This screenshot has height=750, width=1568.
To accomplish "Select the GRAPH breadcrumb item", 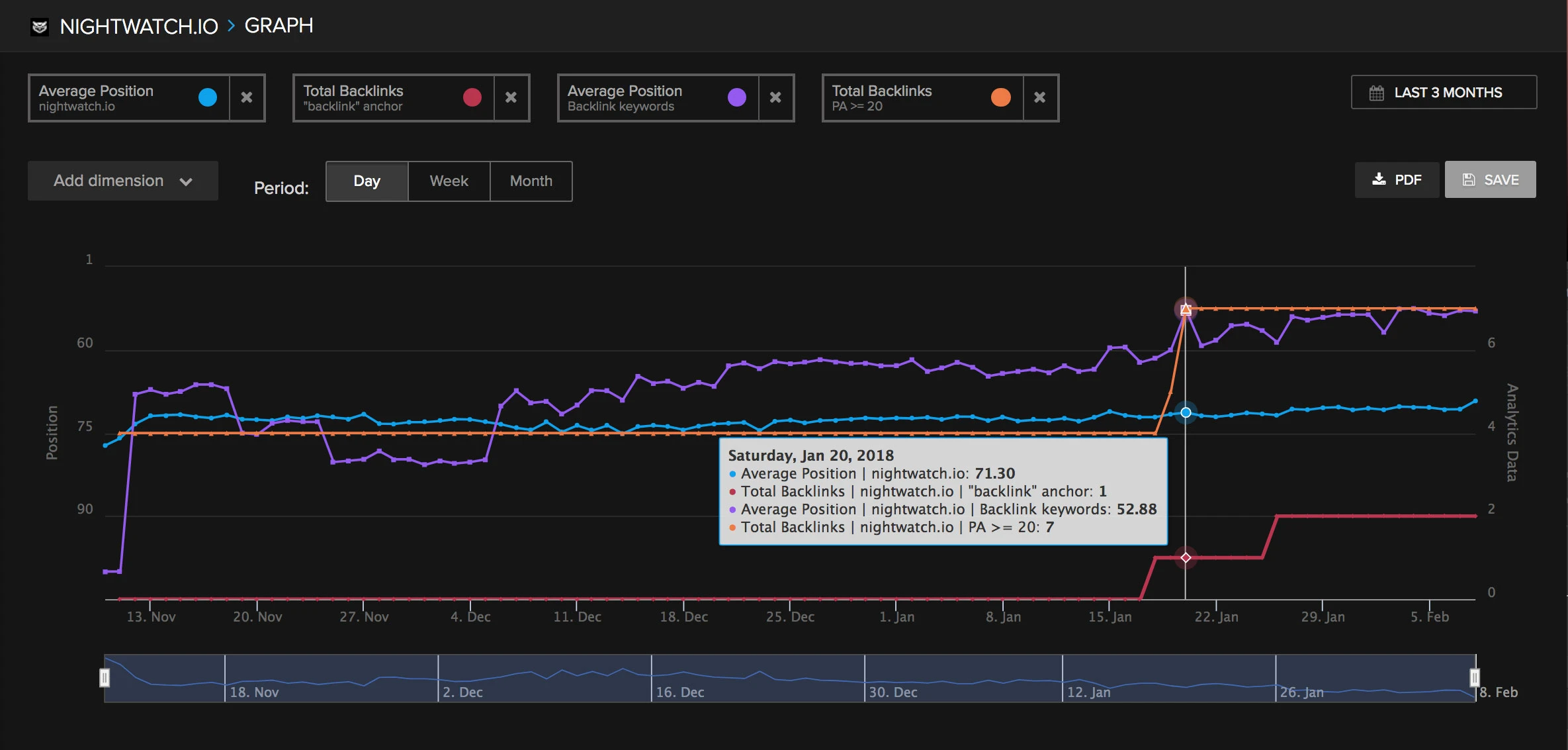I will click(279, 26).
